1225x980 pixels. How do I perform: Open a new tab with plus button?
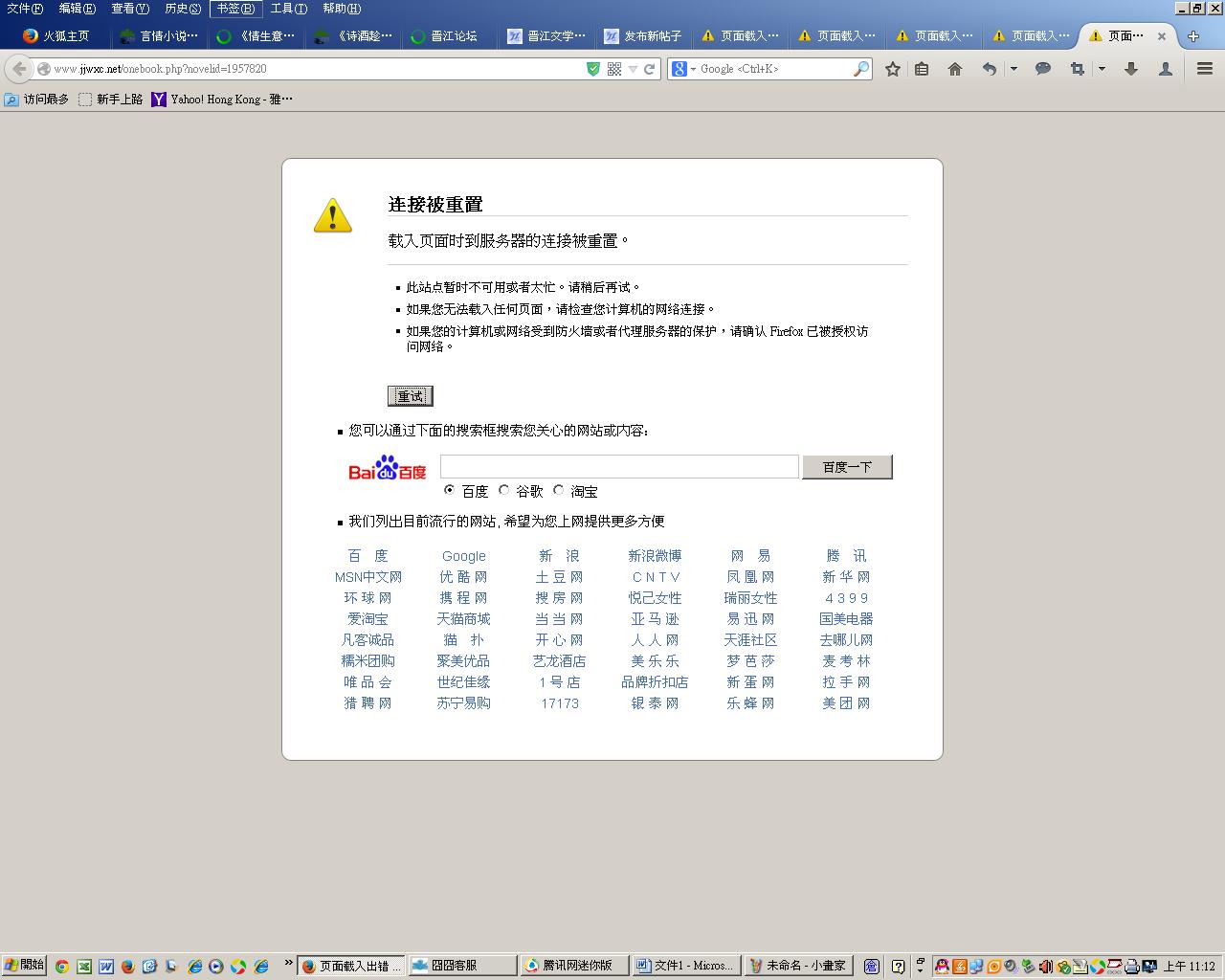1192,36
